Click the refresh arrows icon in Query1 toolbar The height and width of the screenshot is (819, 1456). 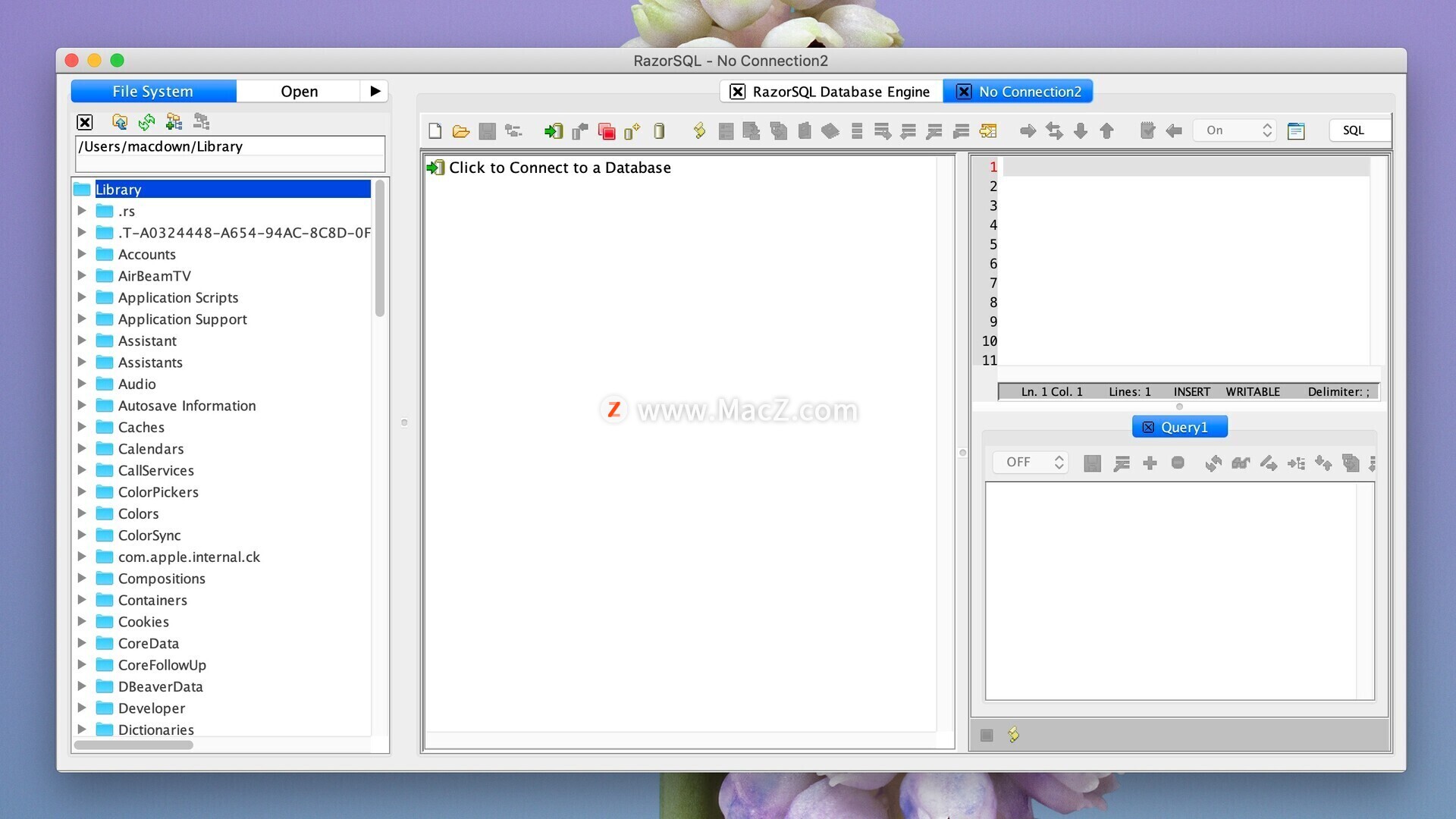click(x=1213, y=463)
